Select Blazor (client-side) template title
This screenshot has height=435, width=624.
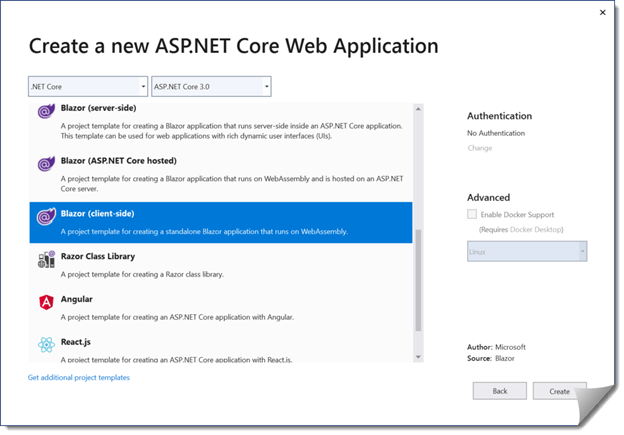click(x=98, y=214)
